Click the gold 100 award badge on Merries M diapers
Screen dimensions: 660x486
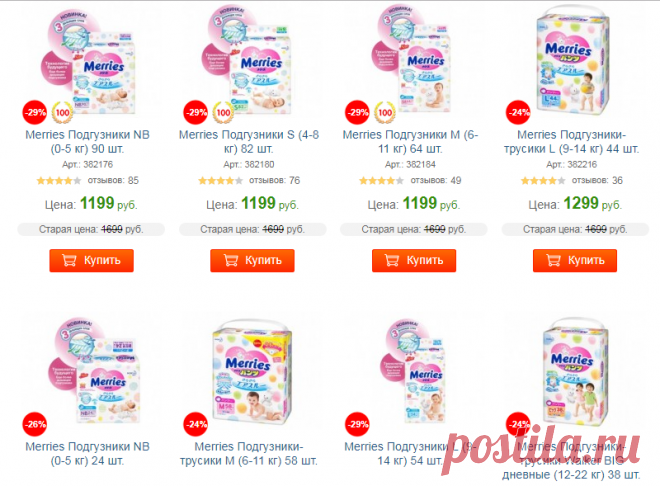click(385, 112)
